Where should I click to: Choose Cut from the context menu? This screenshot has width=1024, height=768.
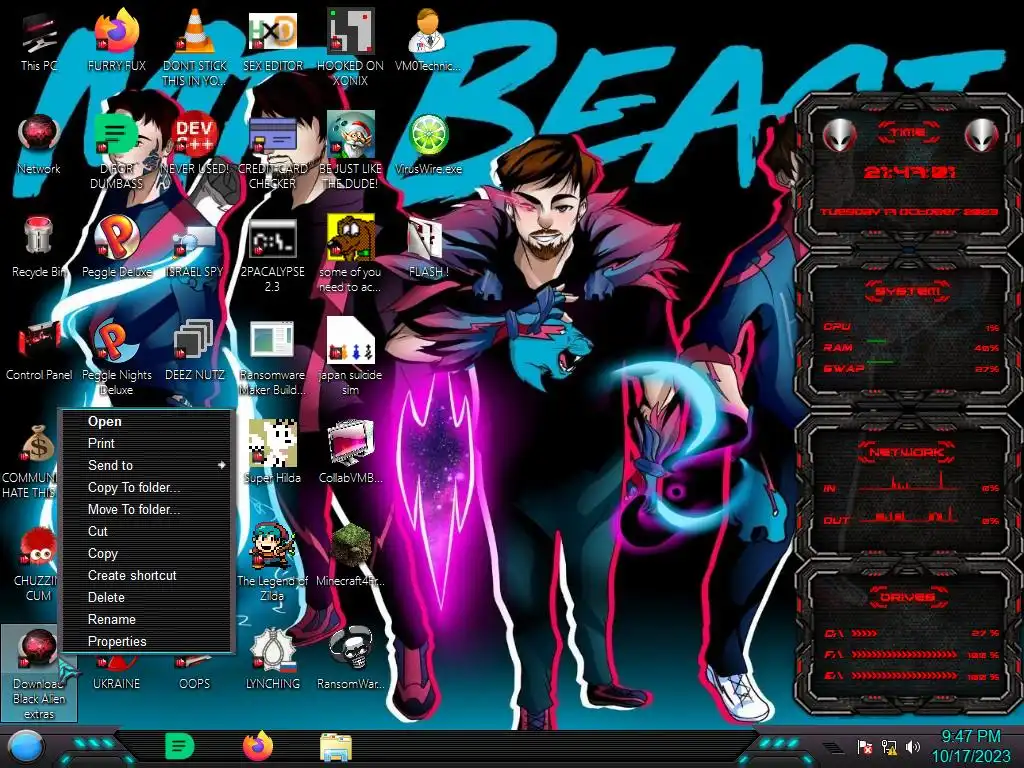147,532
